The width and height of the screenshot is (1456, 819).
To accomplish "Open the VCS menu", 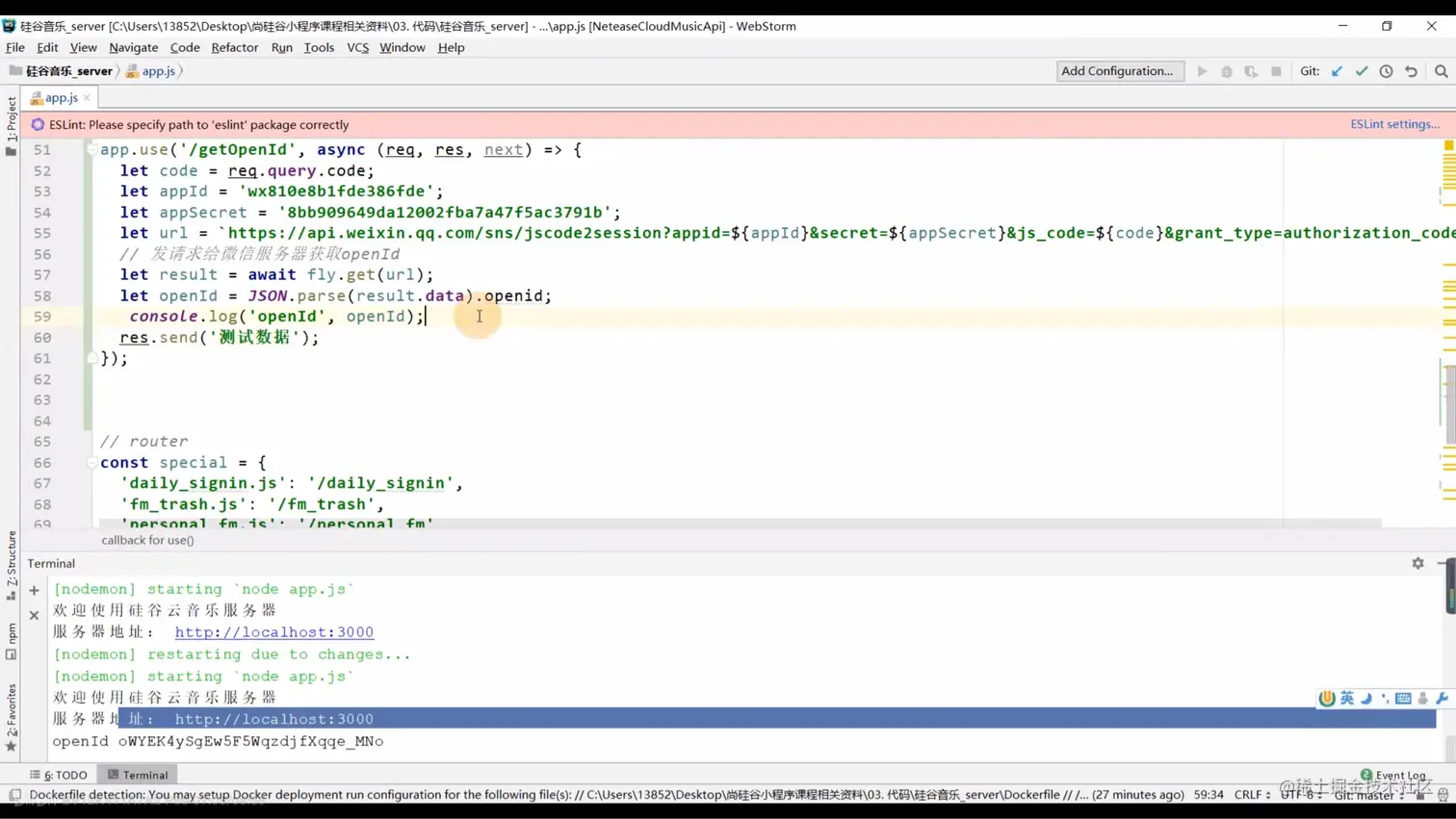I will 357,47.
